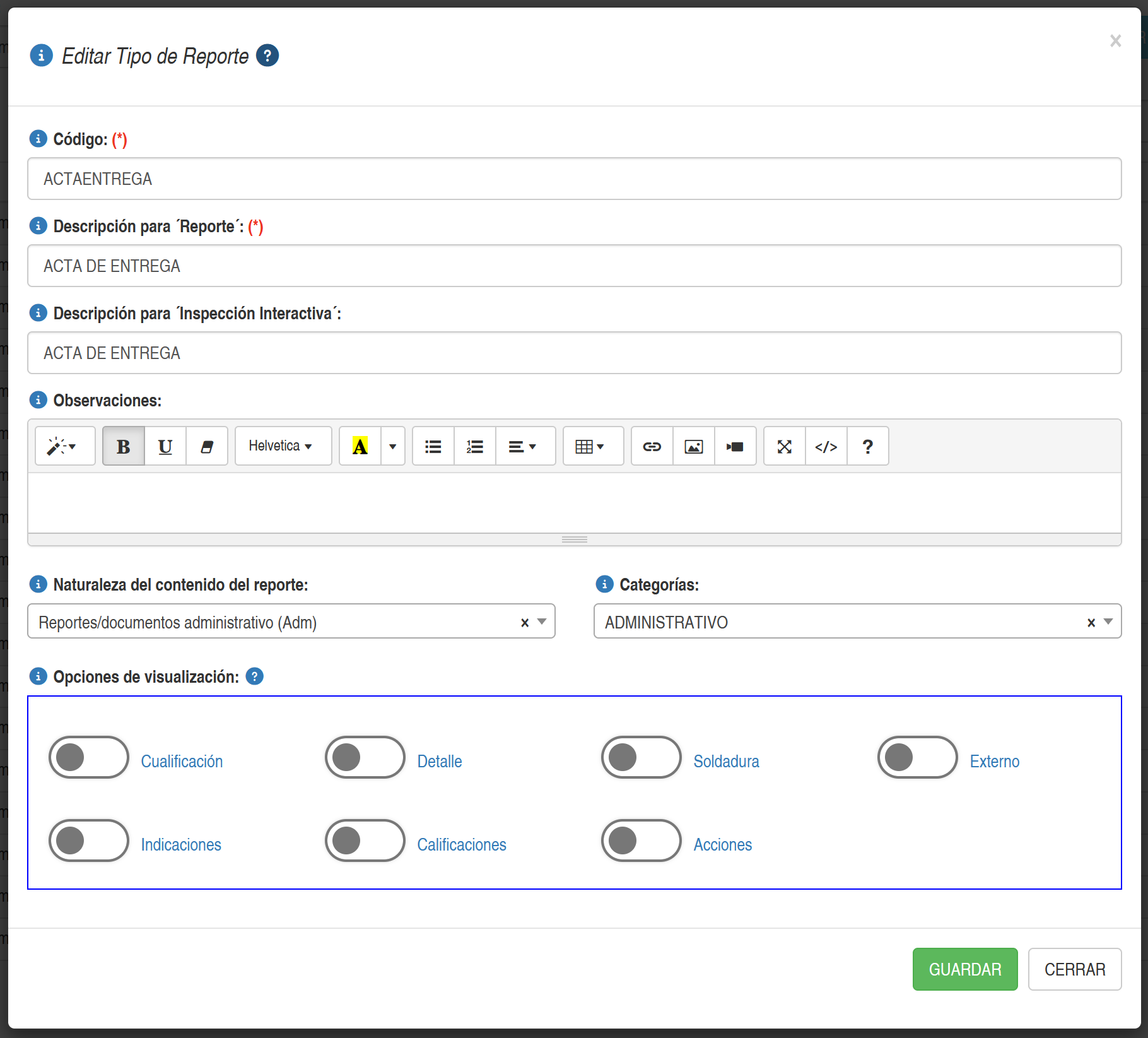The image size is (1148, 1038).
Task: Open Naturaleza del contenido dropdown
Action: tap(542, 622)
